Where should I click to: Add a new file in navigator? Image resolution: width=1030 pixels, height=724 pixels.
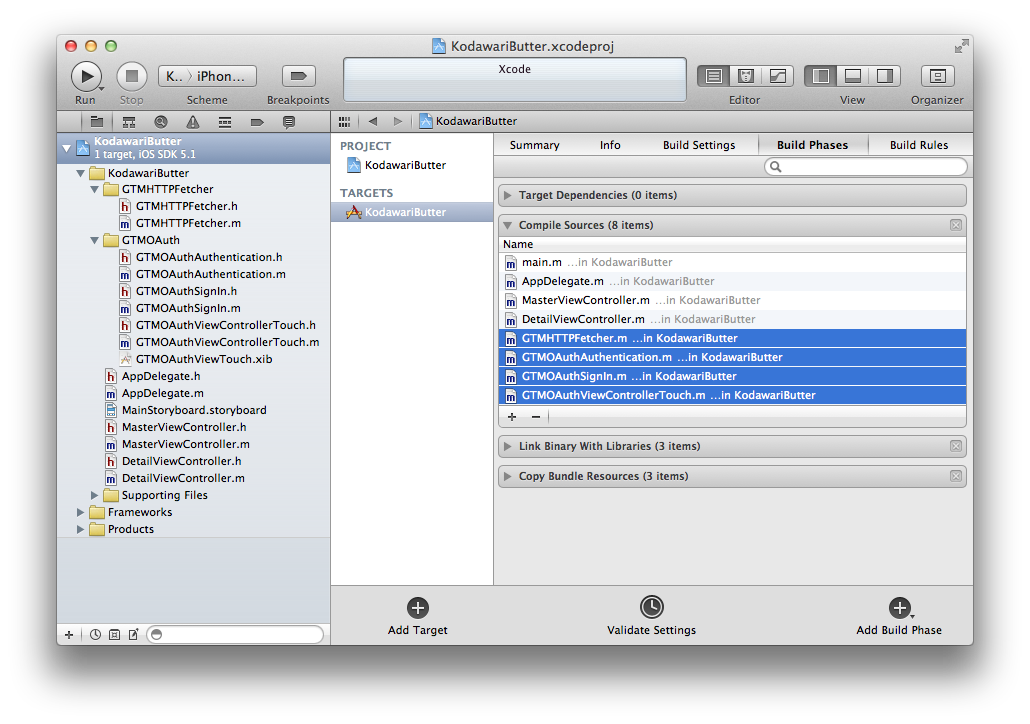coord(69,635)
